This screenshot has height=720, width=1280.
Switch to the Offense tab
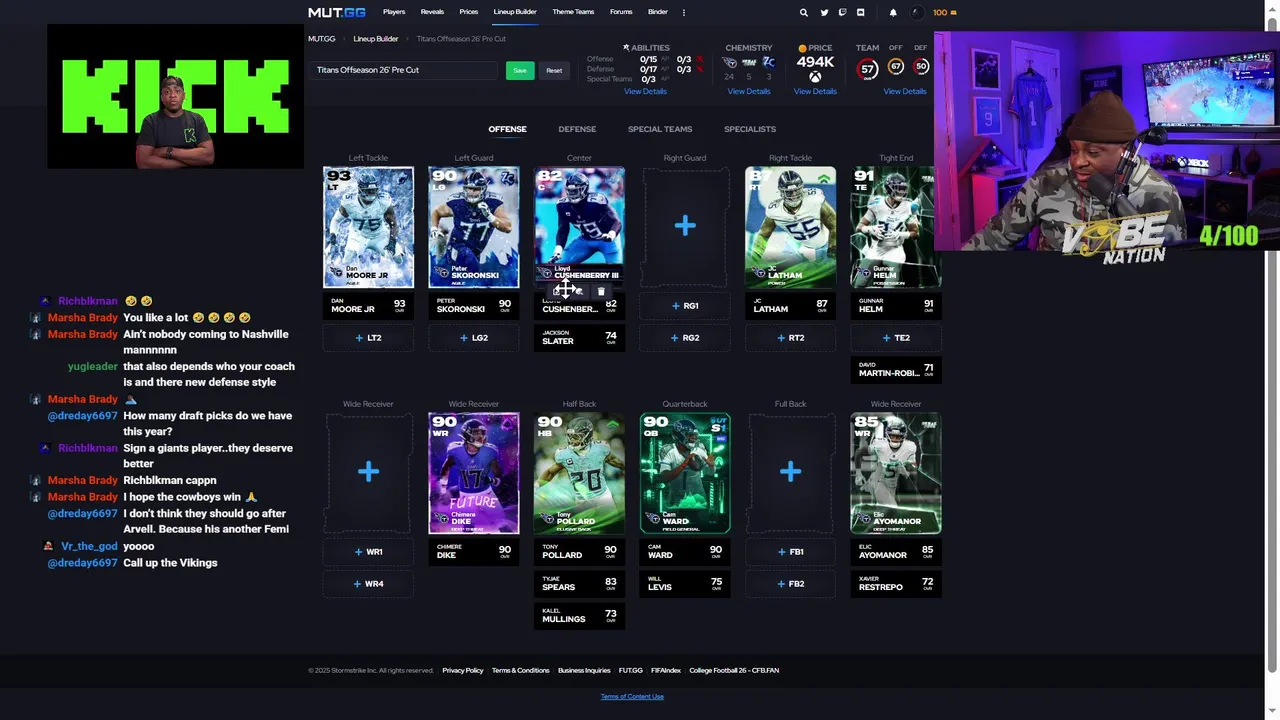(x=507, y=129)
